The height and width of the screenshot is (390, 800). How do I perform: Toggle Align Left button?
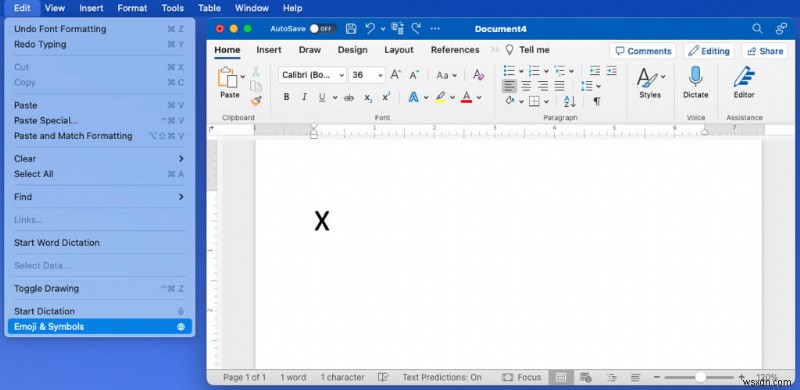point(509,86)
